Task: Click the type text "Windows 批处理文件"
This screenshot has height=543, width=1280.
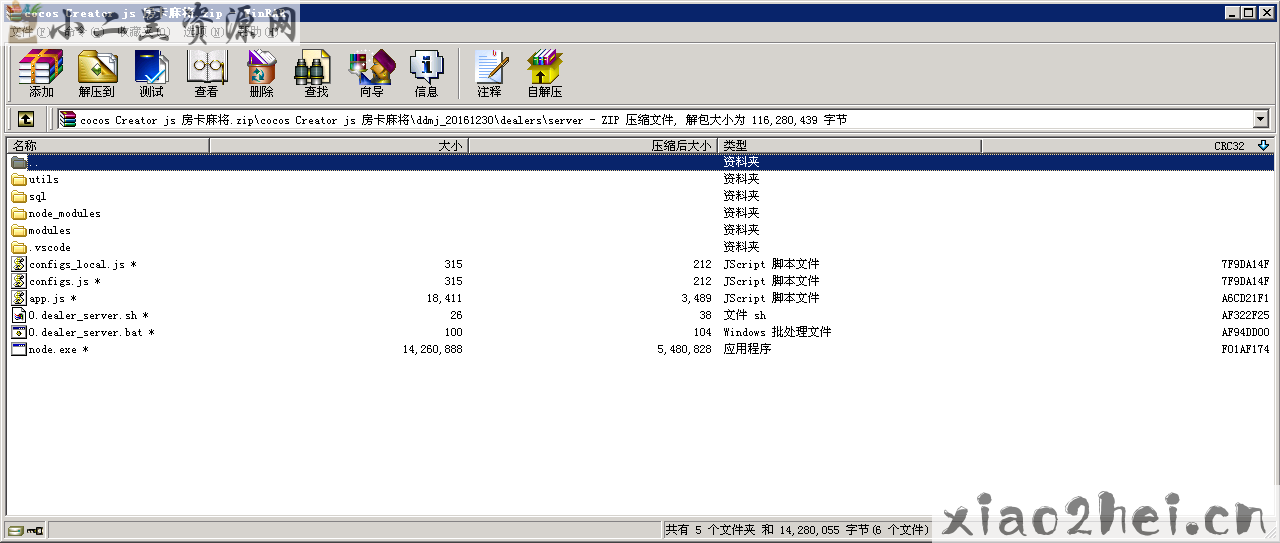Action: pyautogui.click(x=777, y=332)
